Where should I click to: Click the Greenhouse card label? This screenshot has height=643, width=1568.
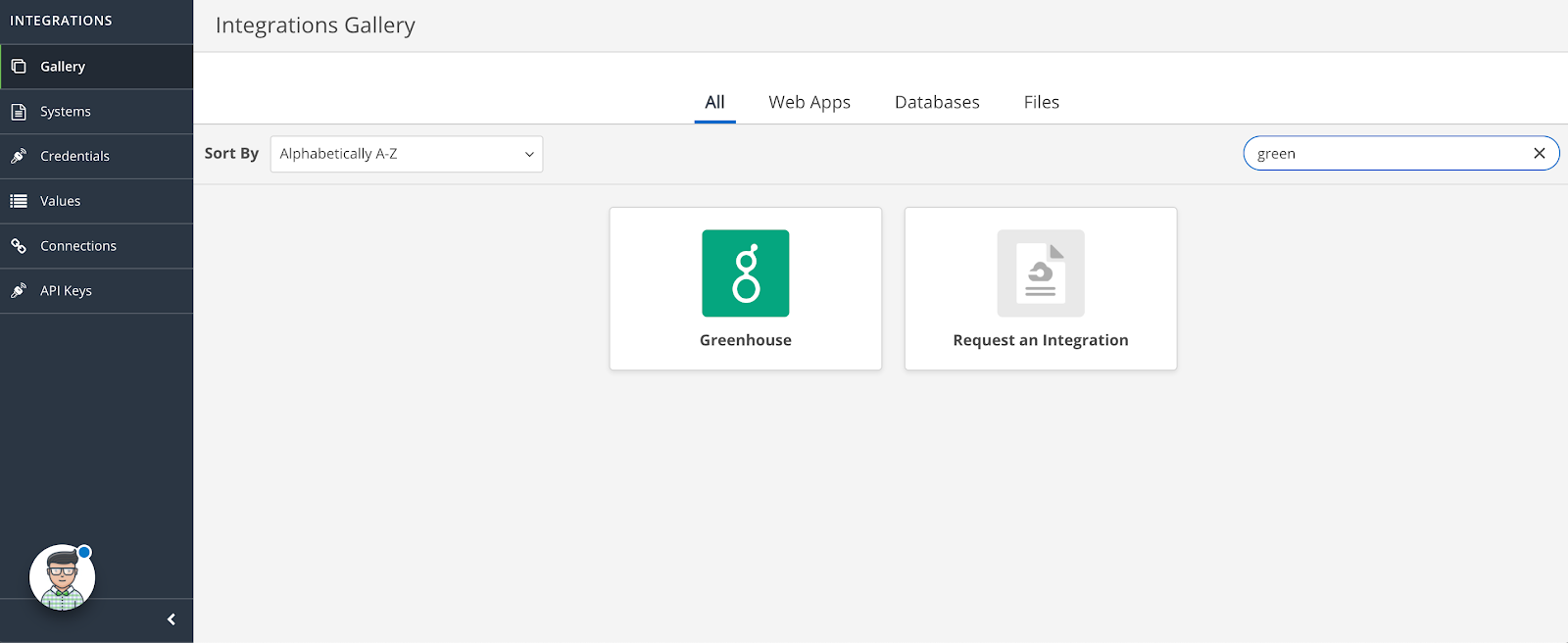coord(746,340)
